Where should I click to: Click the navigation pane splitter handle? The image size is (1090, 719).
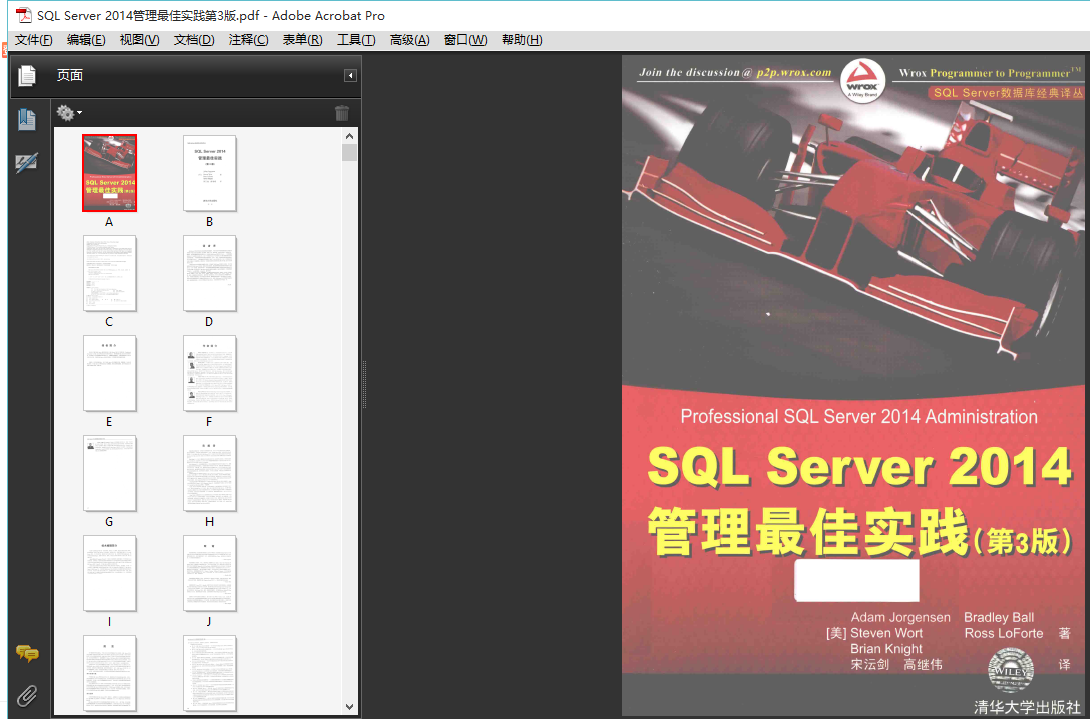(364, 384)
